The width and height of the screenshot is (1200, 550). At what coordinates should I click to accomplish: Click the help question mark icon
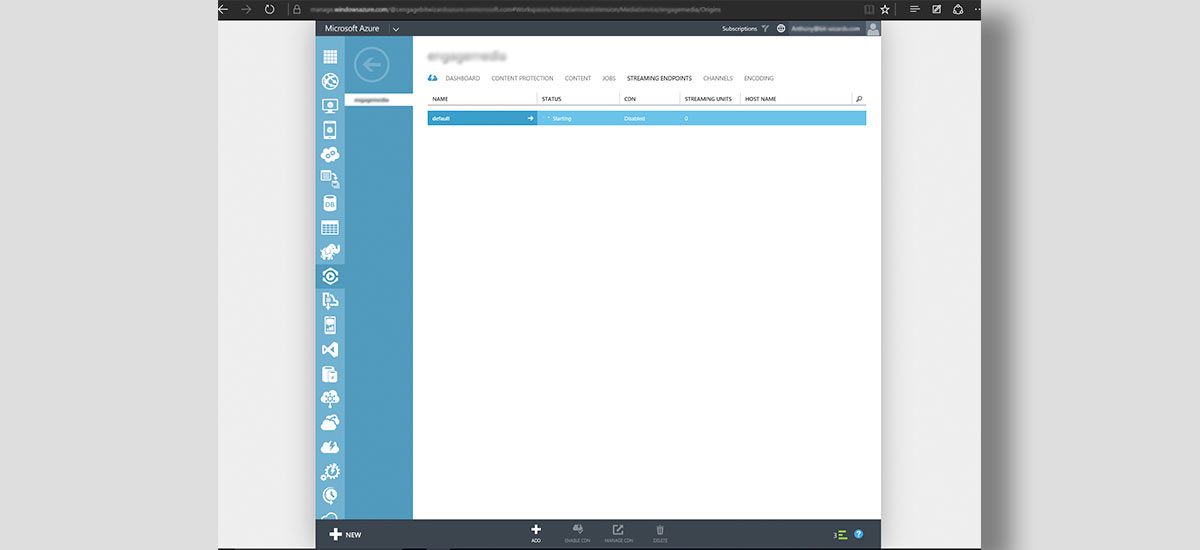[x=858, y=535]
